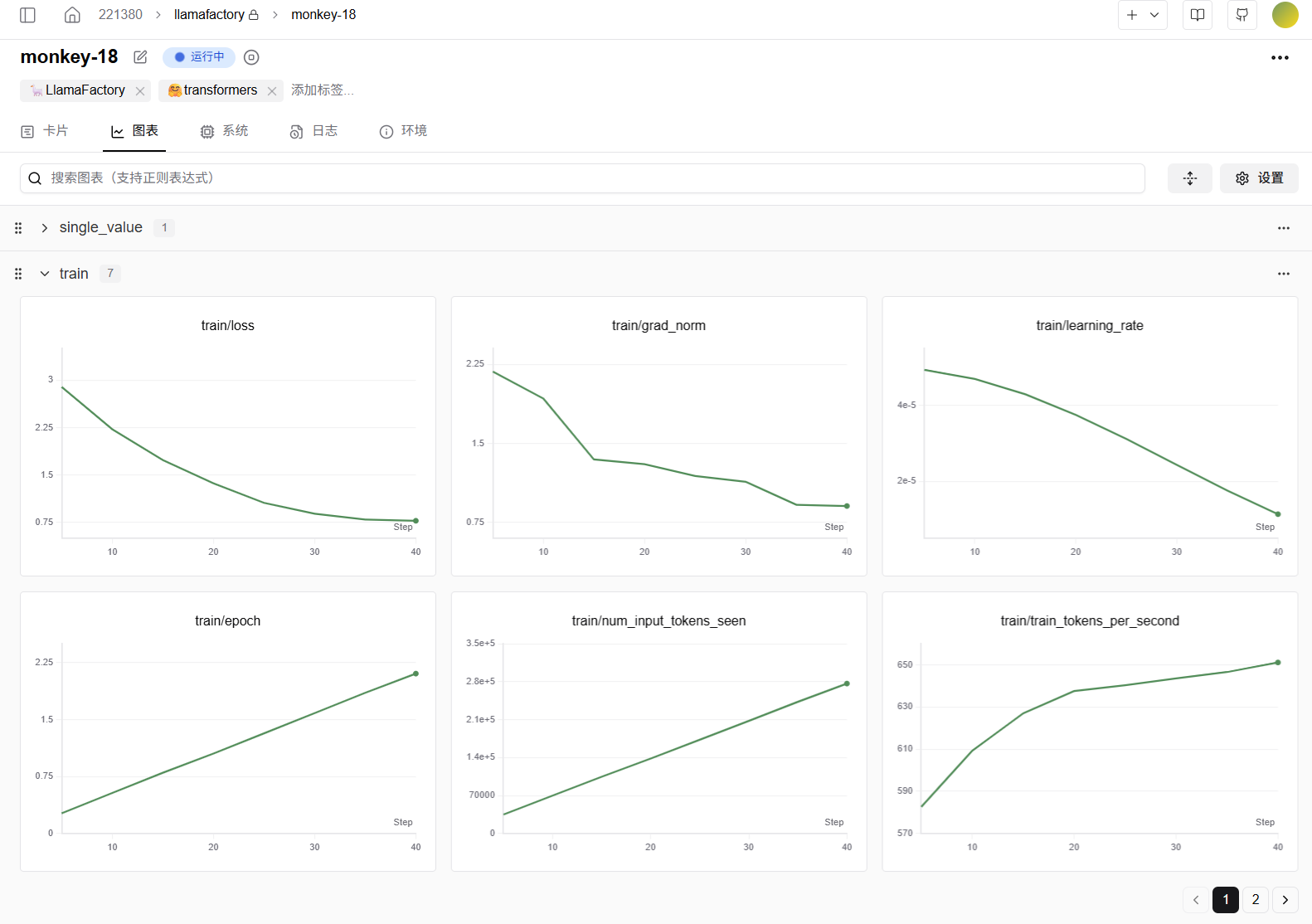
Task: Remove the LlamaFactory tag
Action: coord(140,91)
